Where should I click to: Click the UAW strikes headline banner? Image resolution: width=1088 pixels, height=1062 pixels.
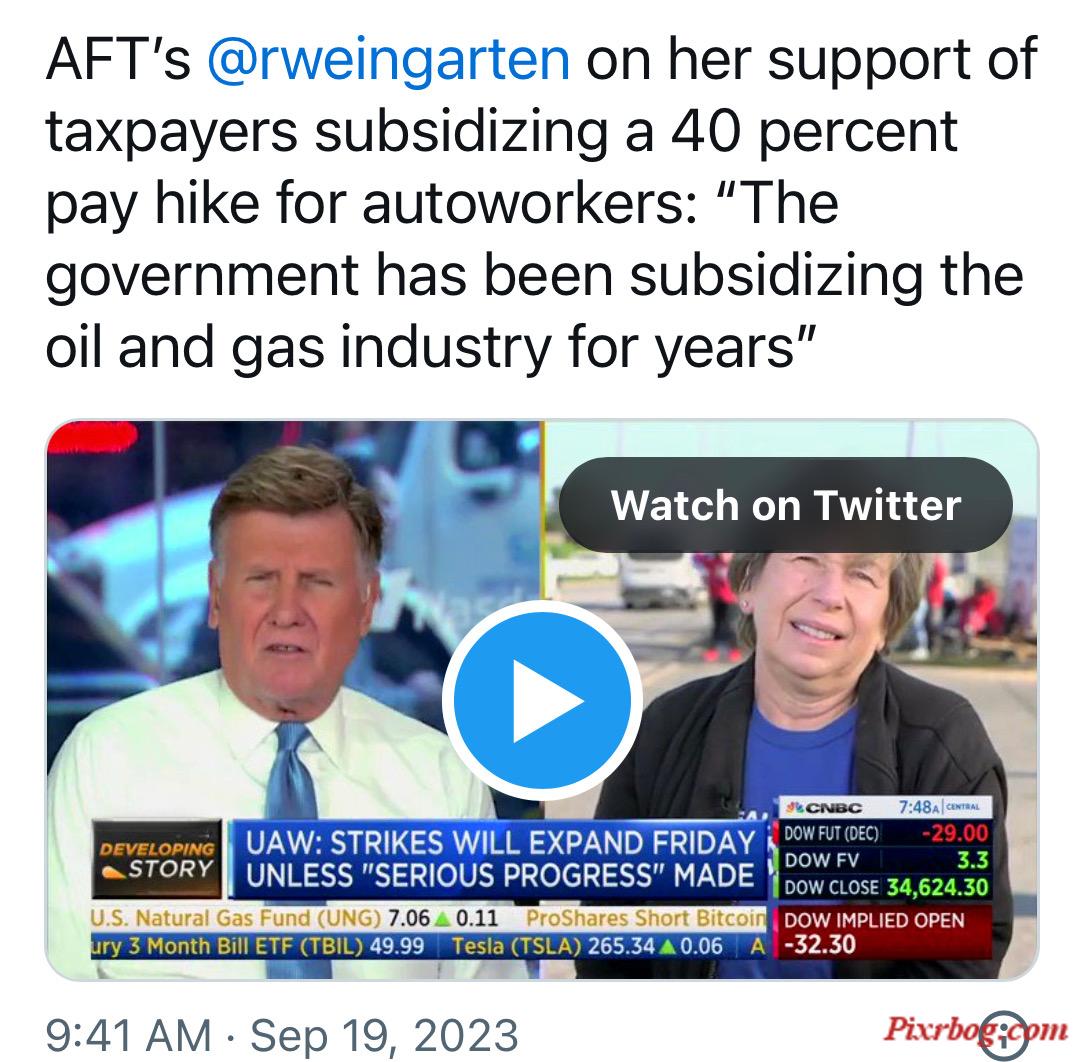click(x=500, y=859)
